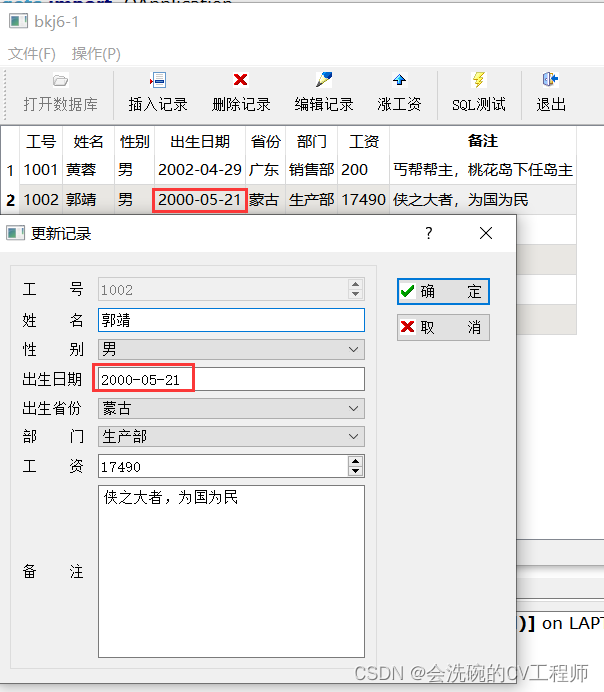Viewport: 604px width, 692px height.
Task: Open the 操作(P) menu
Action: [96, 54]
